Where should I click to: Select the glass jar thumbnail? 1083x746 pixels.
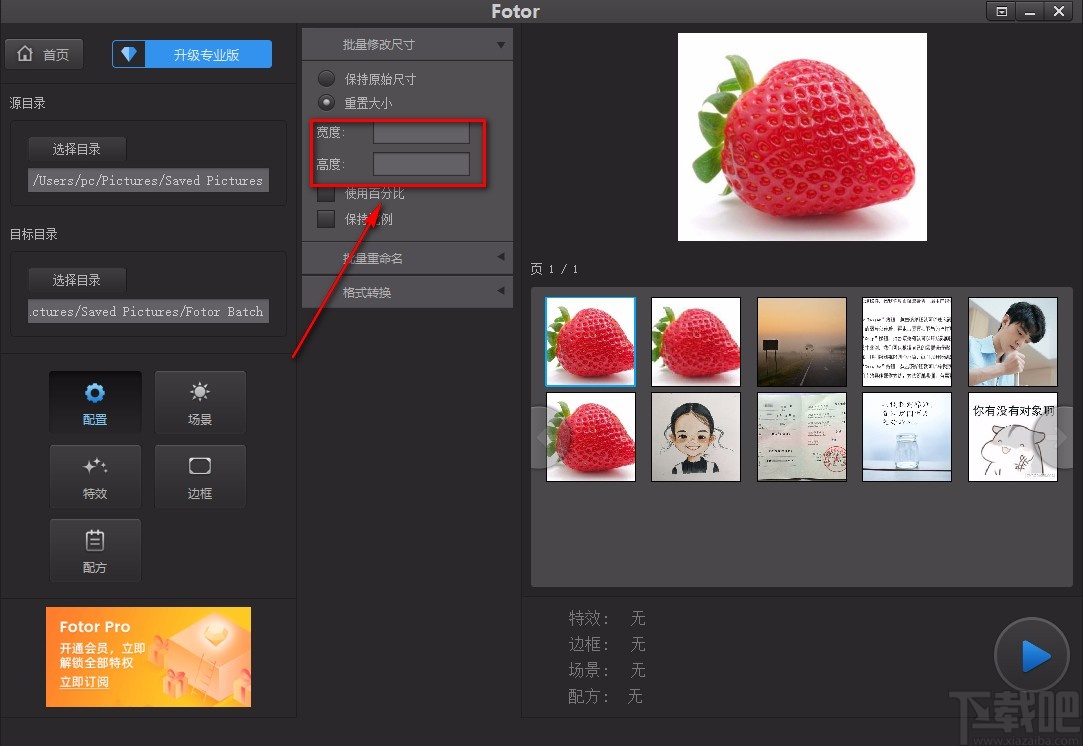coord(907,437)
